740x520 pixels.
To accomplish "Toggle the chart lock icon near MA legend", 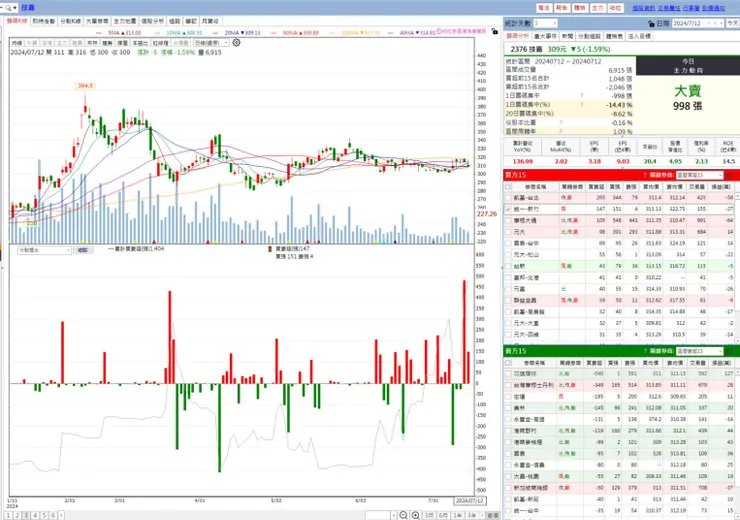I will (494, 31).
